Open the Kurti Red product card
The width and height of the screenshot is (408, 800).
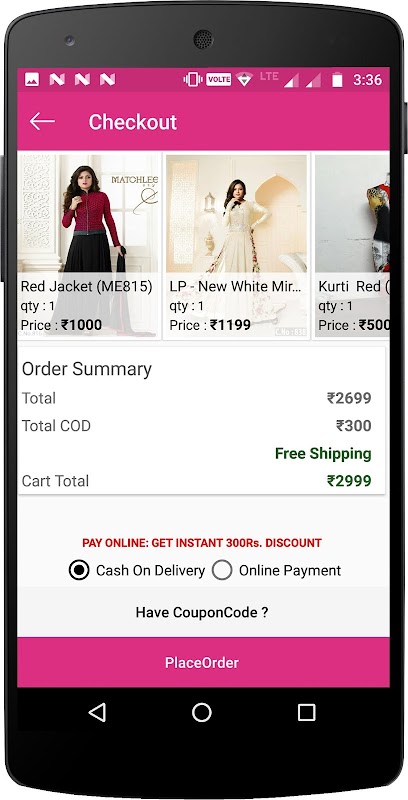click(x=351, y=246)
